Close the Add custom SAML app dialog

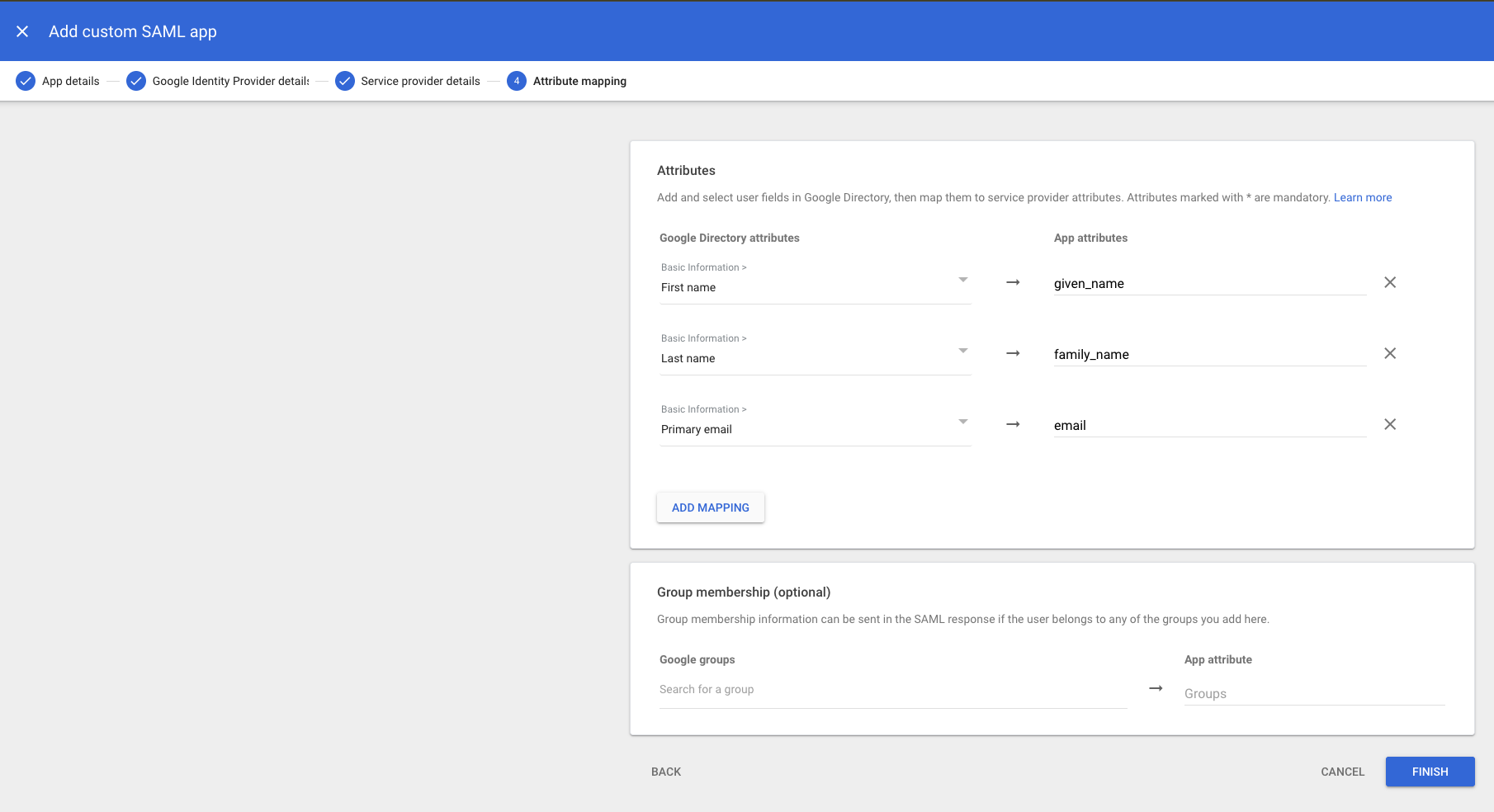point(22,31)
